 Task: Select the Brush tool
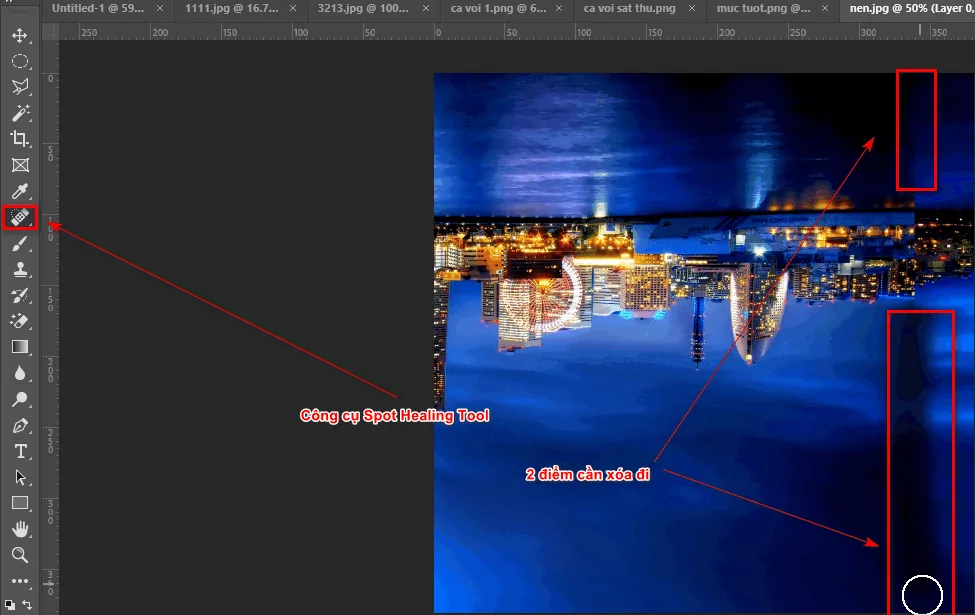[x=20, y=242]
